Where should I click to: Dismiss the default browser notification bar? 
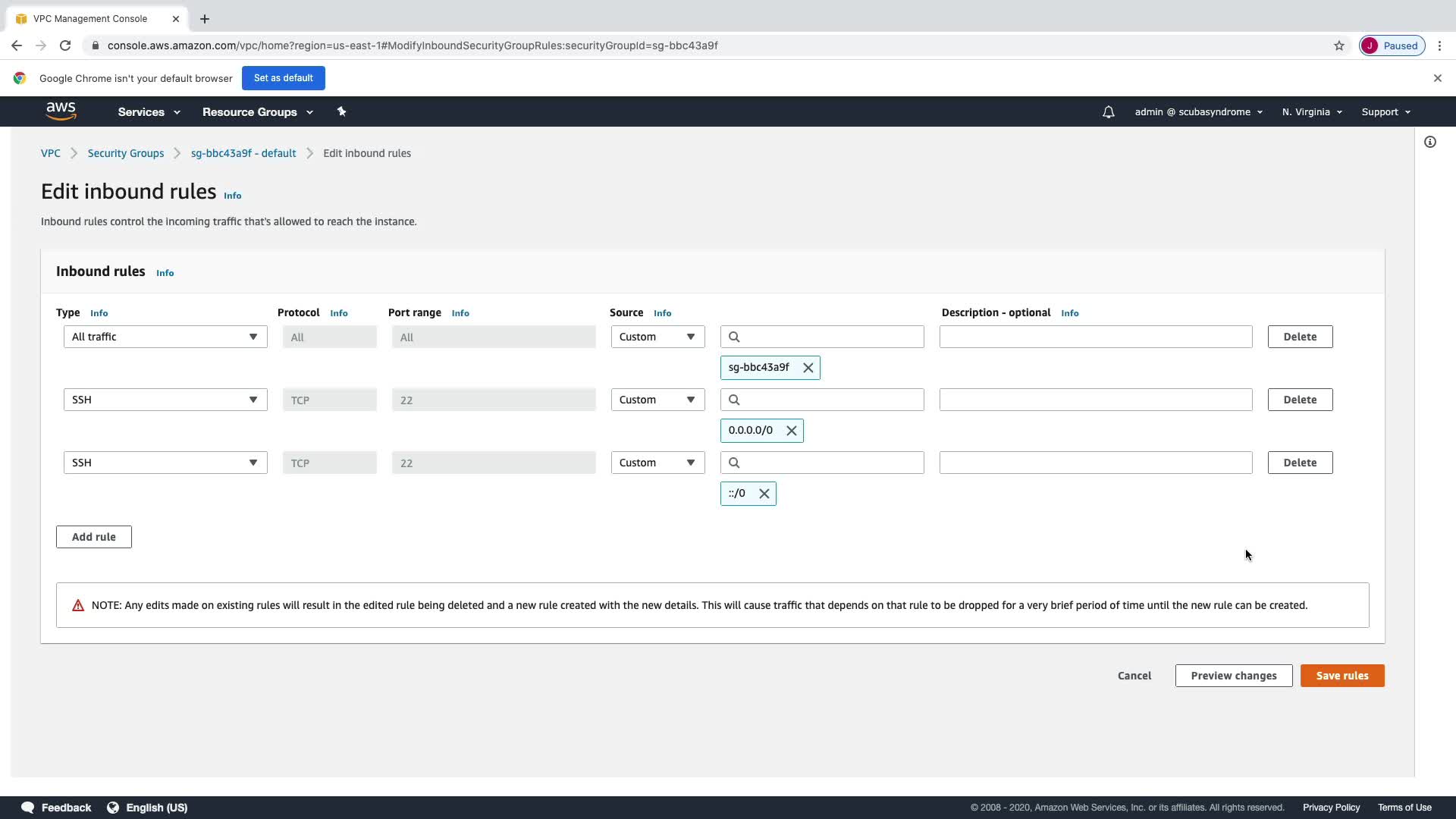[x=1437, y=78]
